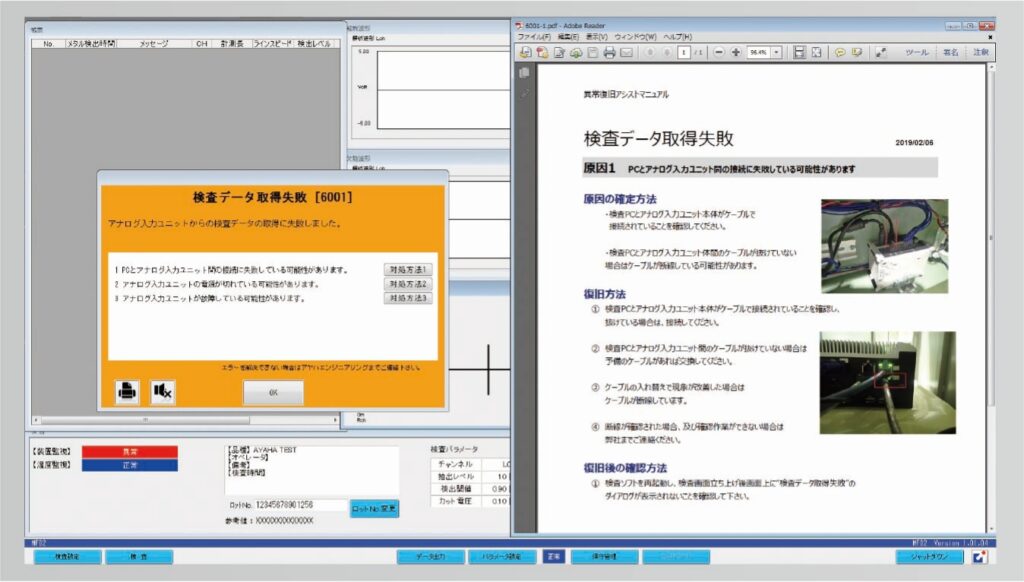The height and width of the screenshot is (582, 1024).
Task: Open the ファイル menu in Adobe Reader
Action: 533,35
